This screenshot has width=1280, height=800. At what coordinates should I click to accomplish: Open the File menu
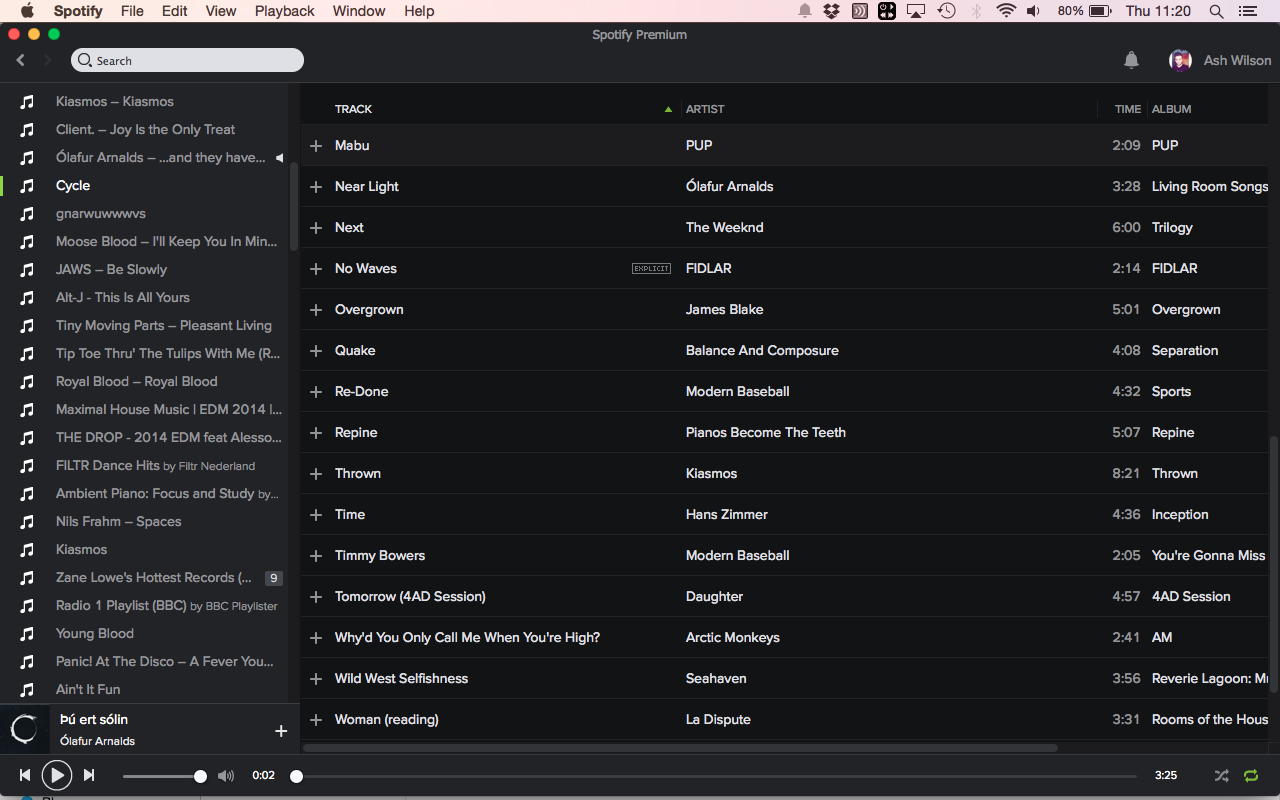[x=132, y=11]
